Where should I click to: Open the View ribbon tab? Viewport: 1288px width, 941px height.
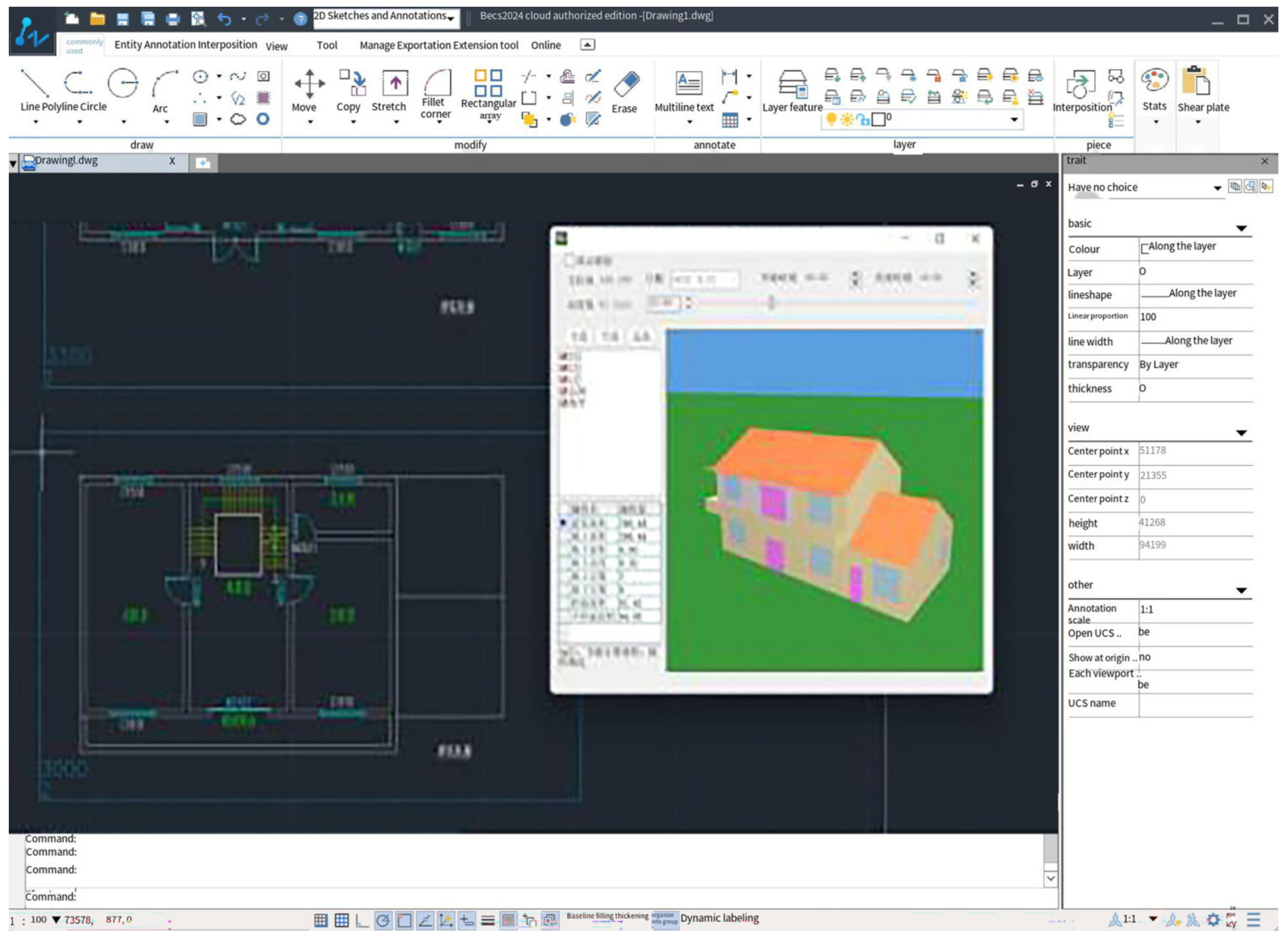pyautogui.click(x=276, y=46)
